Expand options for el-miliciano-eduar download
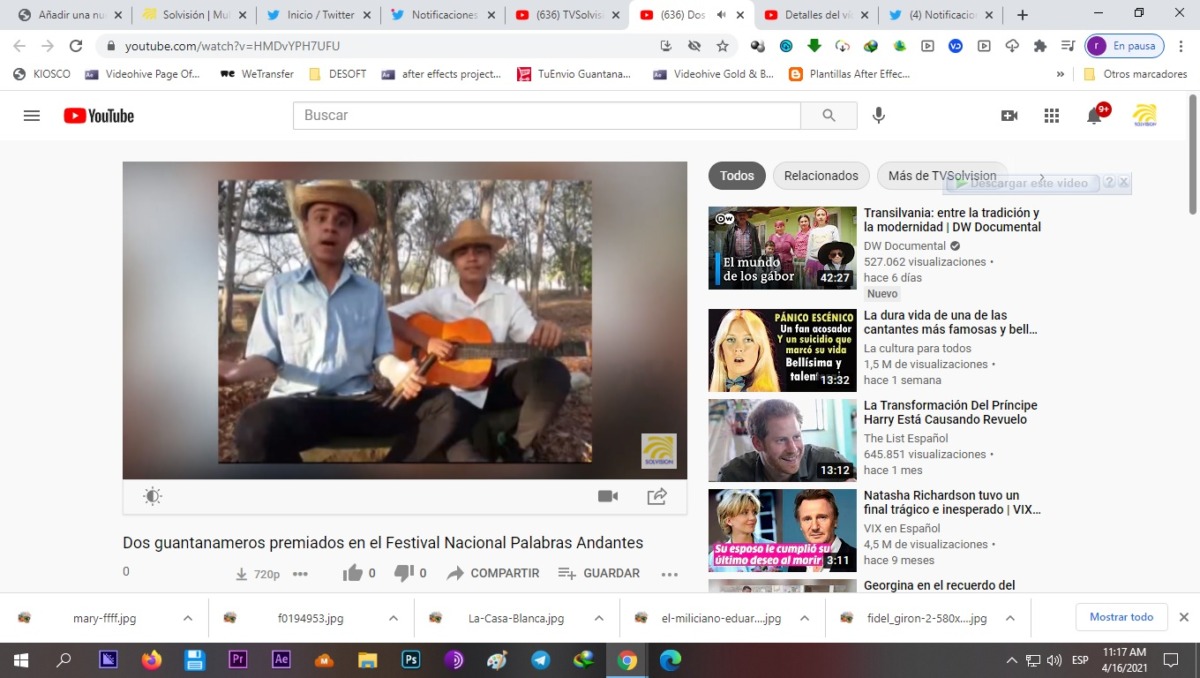The width and height of the screenshot is (1200, 678). coord(804,618)
